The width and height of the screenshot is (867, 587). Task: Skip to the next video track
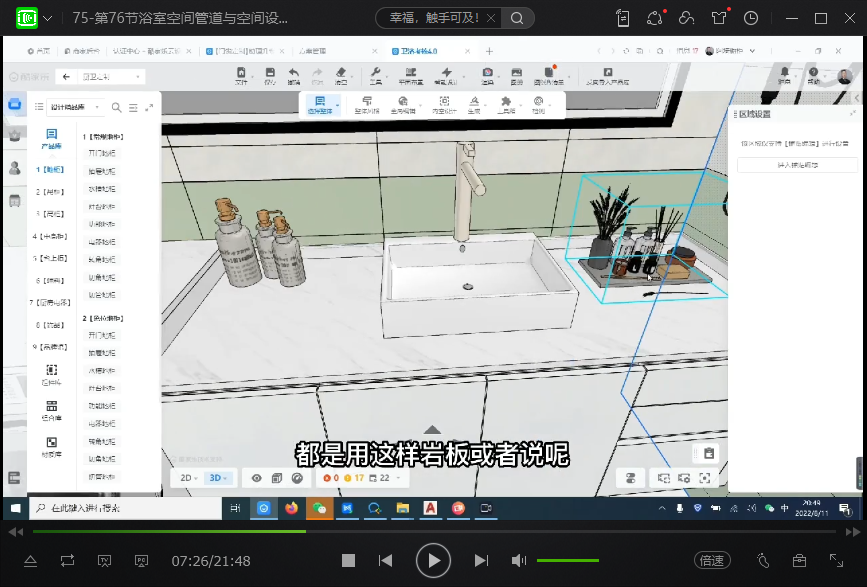[x=481, y=561]
